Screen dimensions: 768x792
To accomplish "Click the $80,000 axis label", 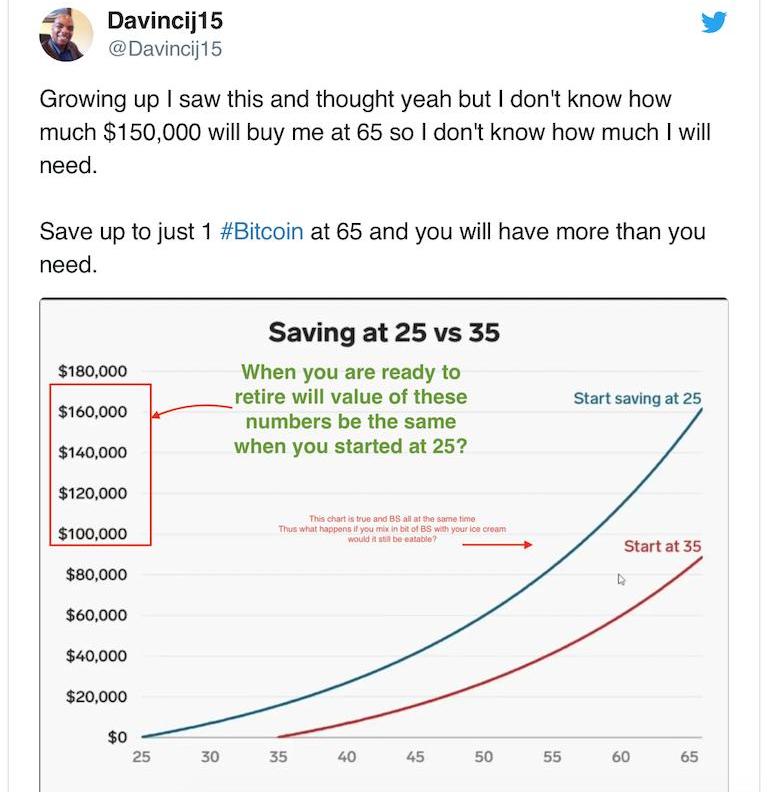I will tap(96, 574).
